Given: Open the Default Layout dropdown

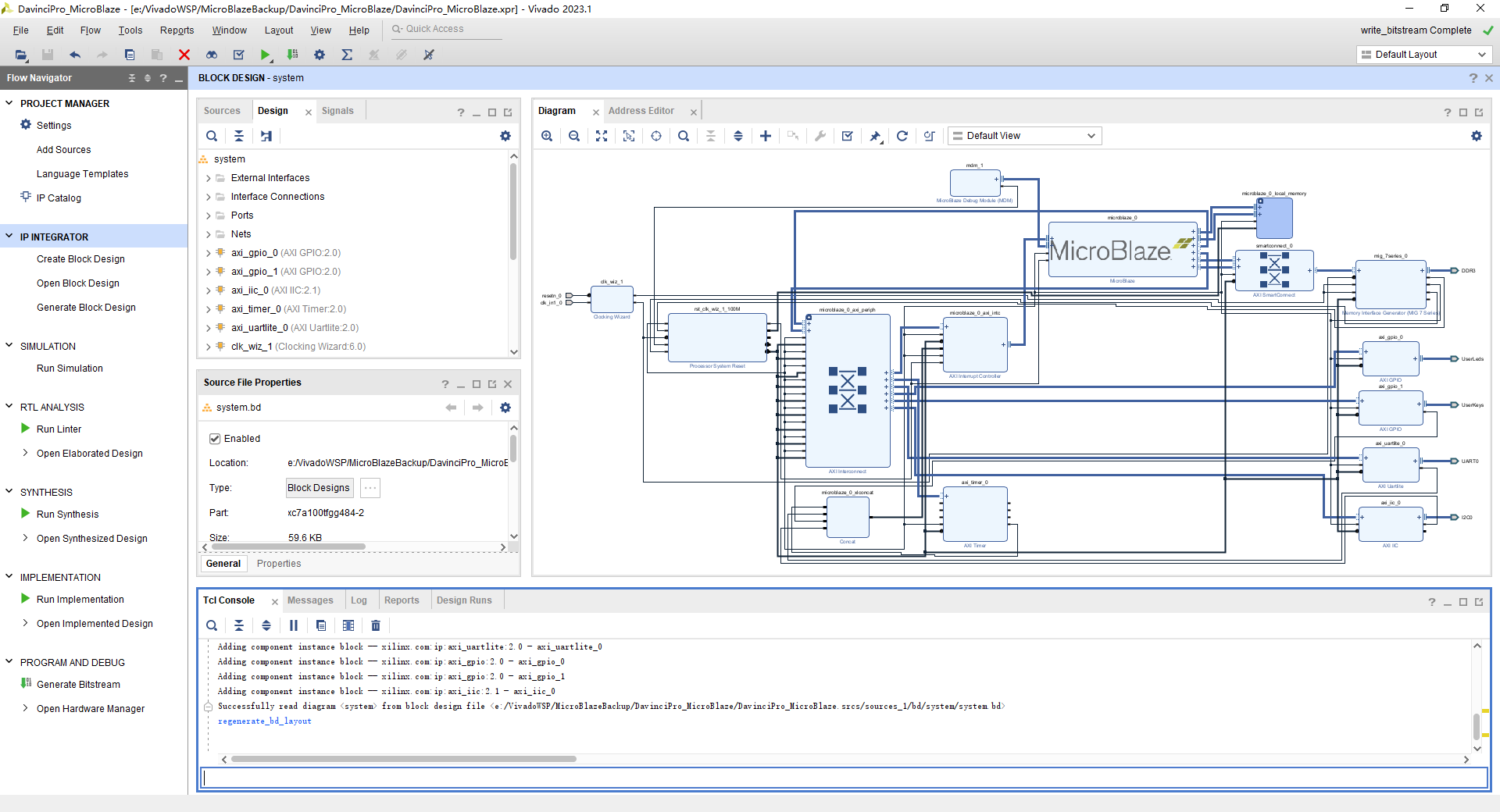Looking at the screenshot, I should [x=1423, y=55].
